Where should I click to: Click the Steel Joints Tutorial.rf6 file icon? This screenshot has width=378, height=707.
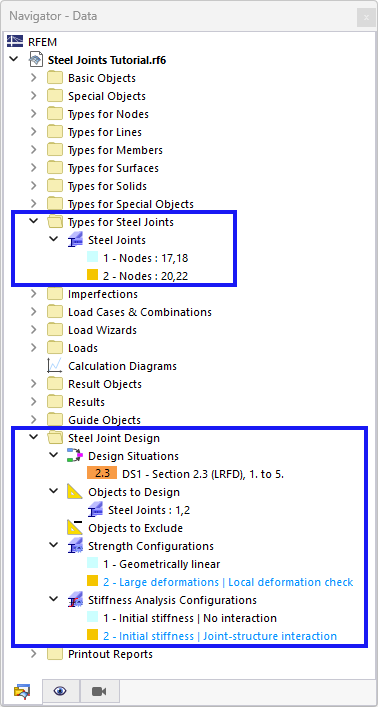point(36,60)
